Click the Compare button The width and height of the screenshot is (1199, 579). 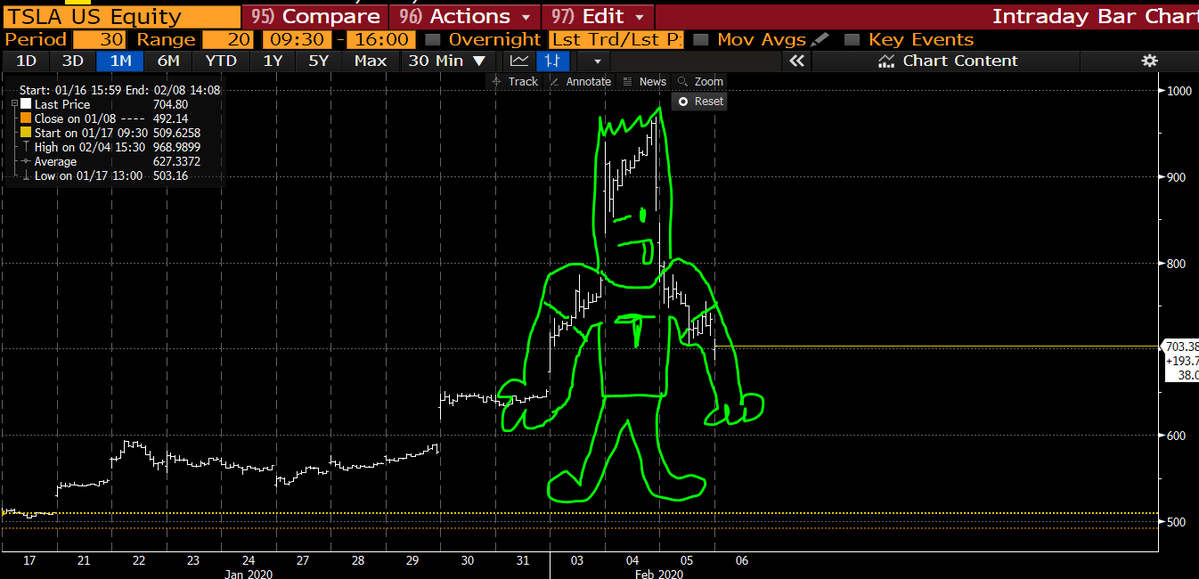click(x=317, y=17)
